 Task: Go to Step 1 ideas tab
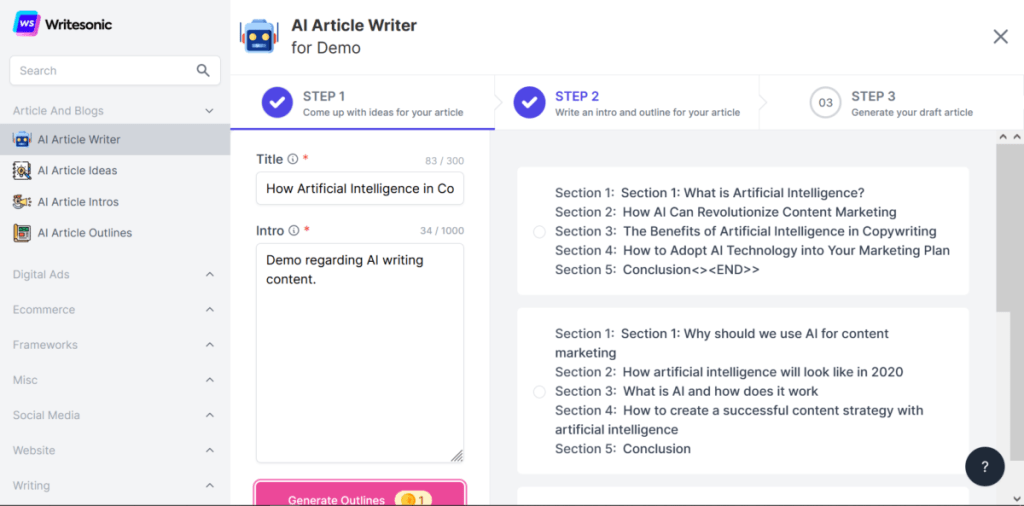coord(362,103)
